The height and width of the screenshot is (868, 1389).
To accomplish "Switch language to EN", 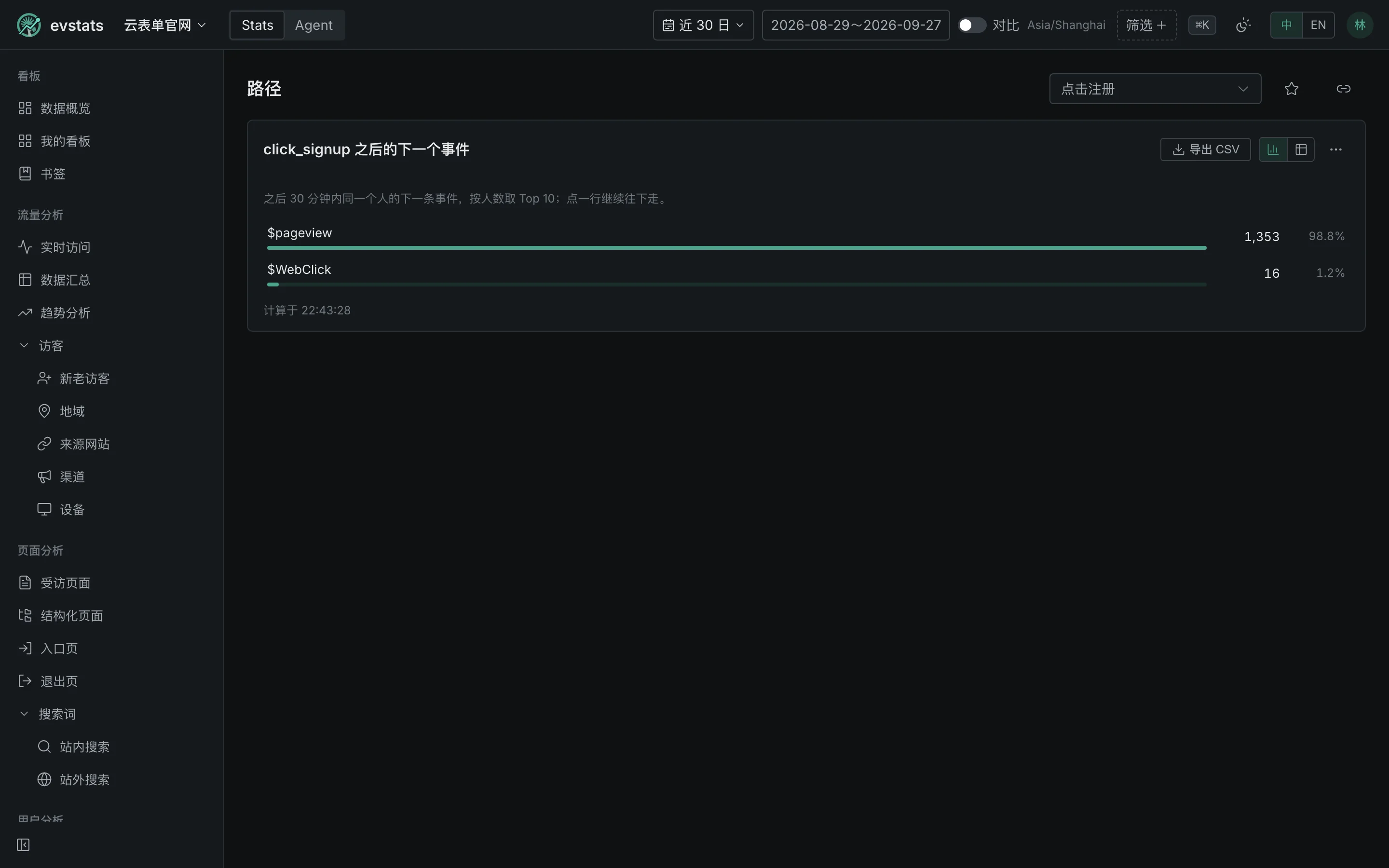I will [1318, 25].
